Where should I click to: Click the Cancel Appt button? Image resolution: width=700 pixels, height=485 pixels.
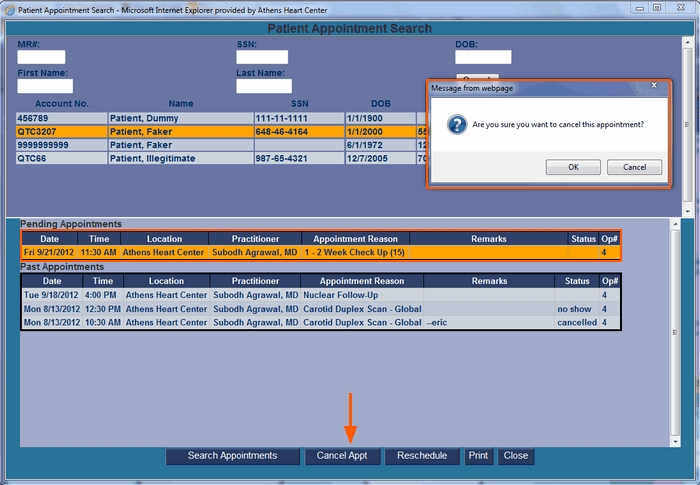click(x=342, y=456)
